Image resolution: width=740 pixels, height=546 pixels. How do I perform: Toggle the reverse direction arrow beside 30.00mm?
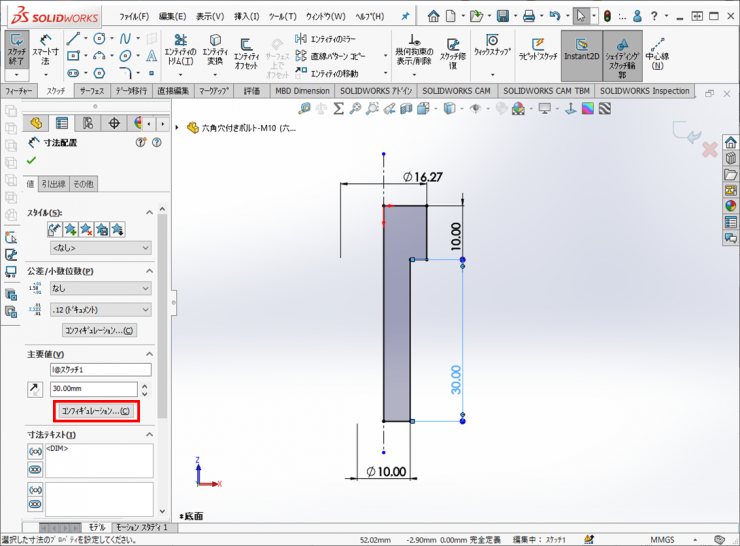coord(36,389)
